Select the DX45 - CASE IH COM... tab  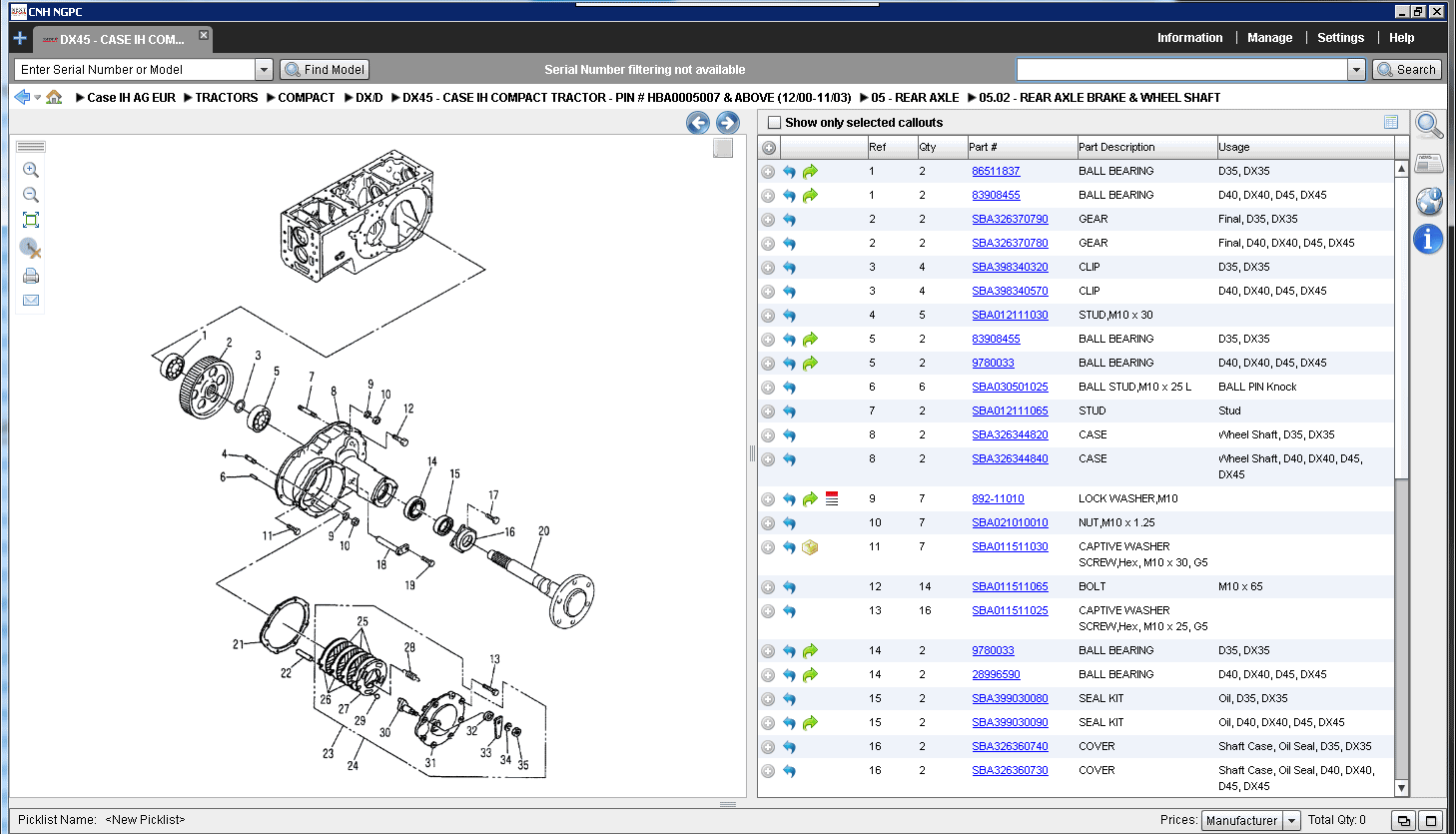[121, 40]
